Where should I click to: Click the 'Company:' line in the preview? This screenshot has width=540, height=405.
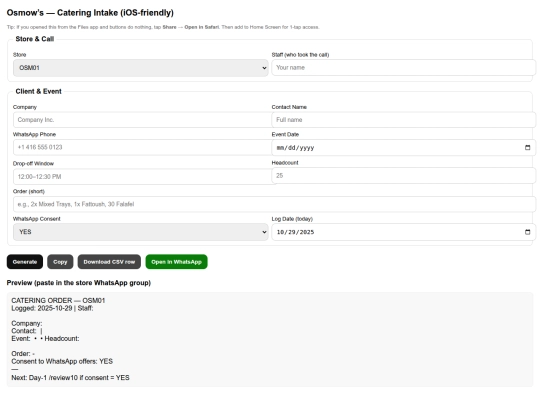(27, 323)
